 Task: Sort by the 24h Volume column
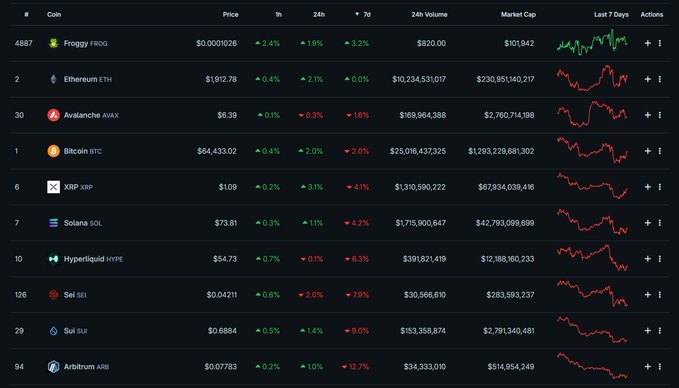click(430, 14)
